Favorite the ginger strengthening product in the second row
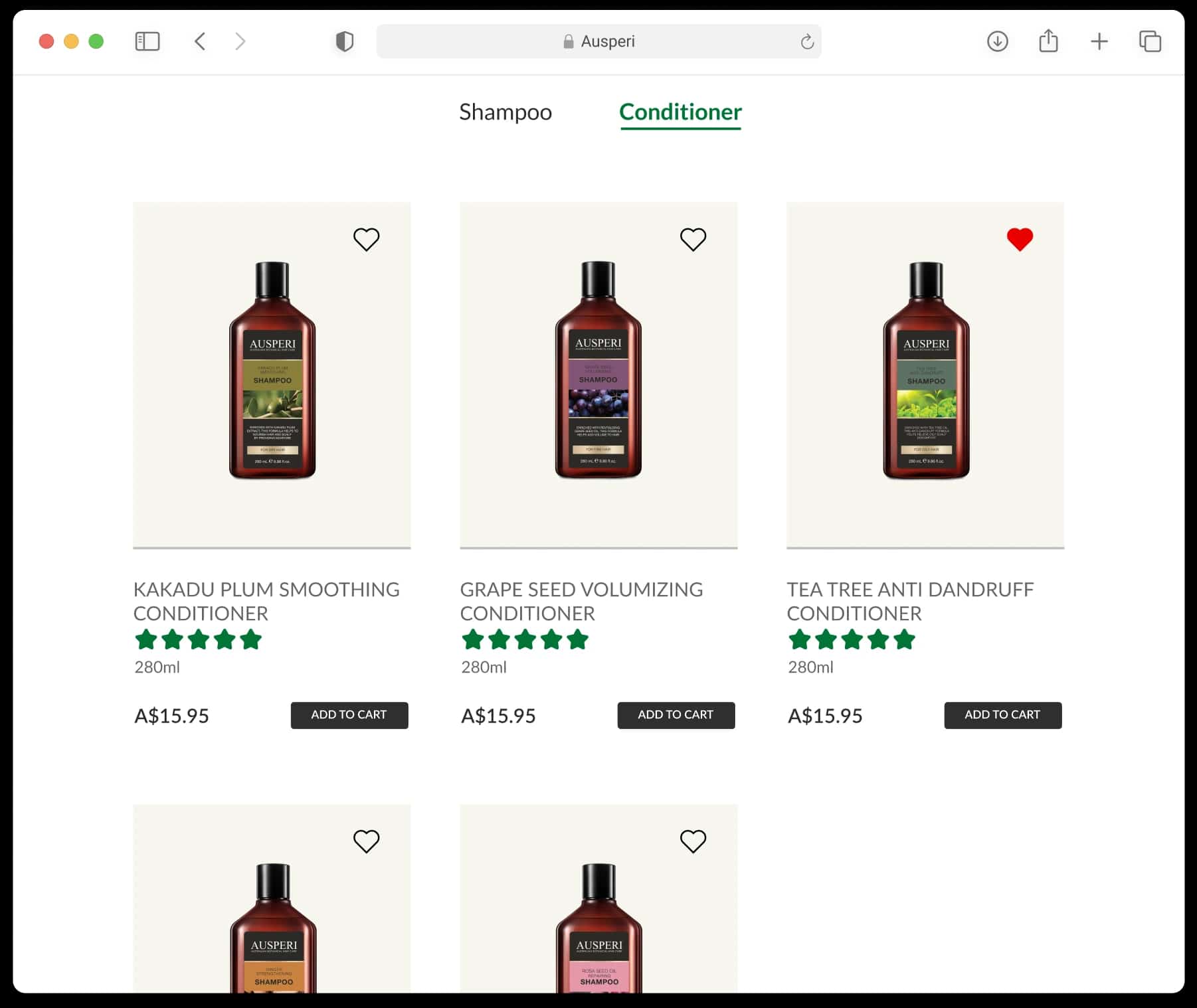Image resolution: width=1197 pixels, height=1008 pixels. tap(366, 841)
